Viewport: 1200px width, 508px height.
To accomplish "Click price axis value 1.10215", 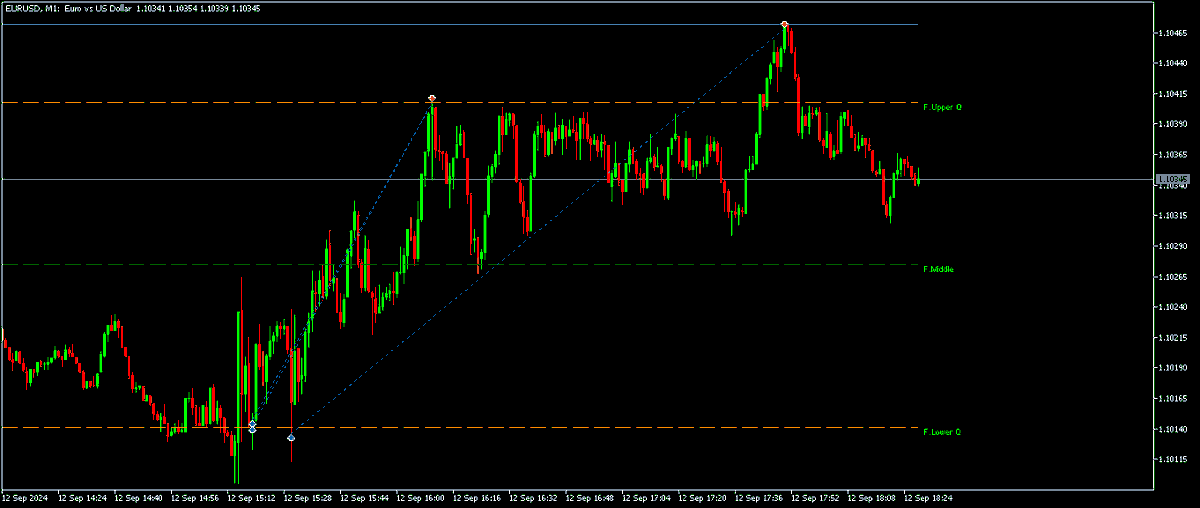I will click(x=1173, y=338).
